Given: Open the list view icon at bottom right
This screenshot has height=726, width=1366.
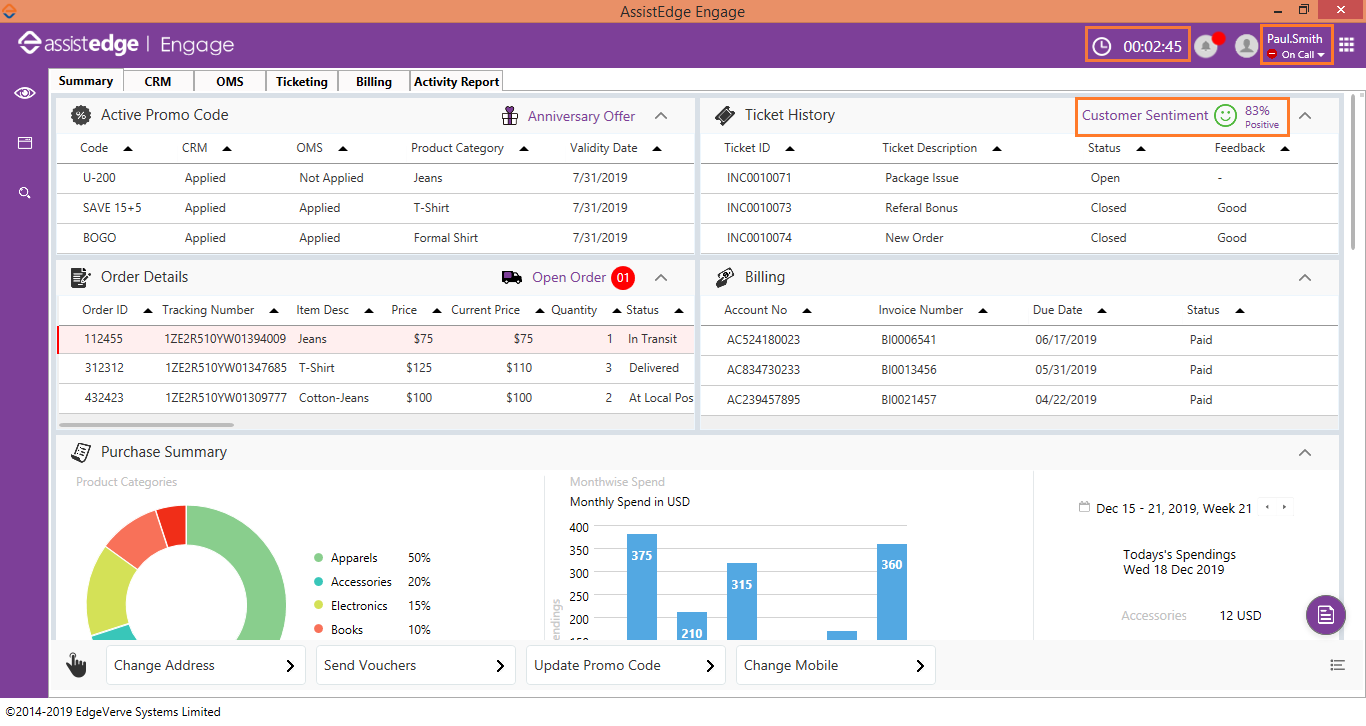Looking at the screenshot, I should point(1337,665).
